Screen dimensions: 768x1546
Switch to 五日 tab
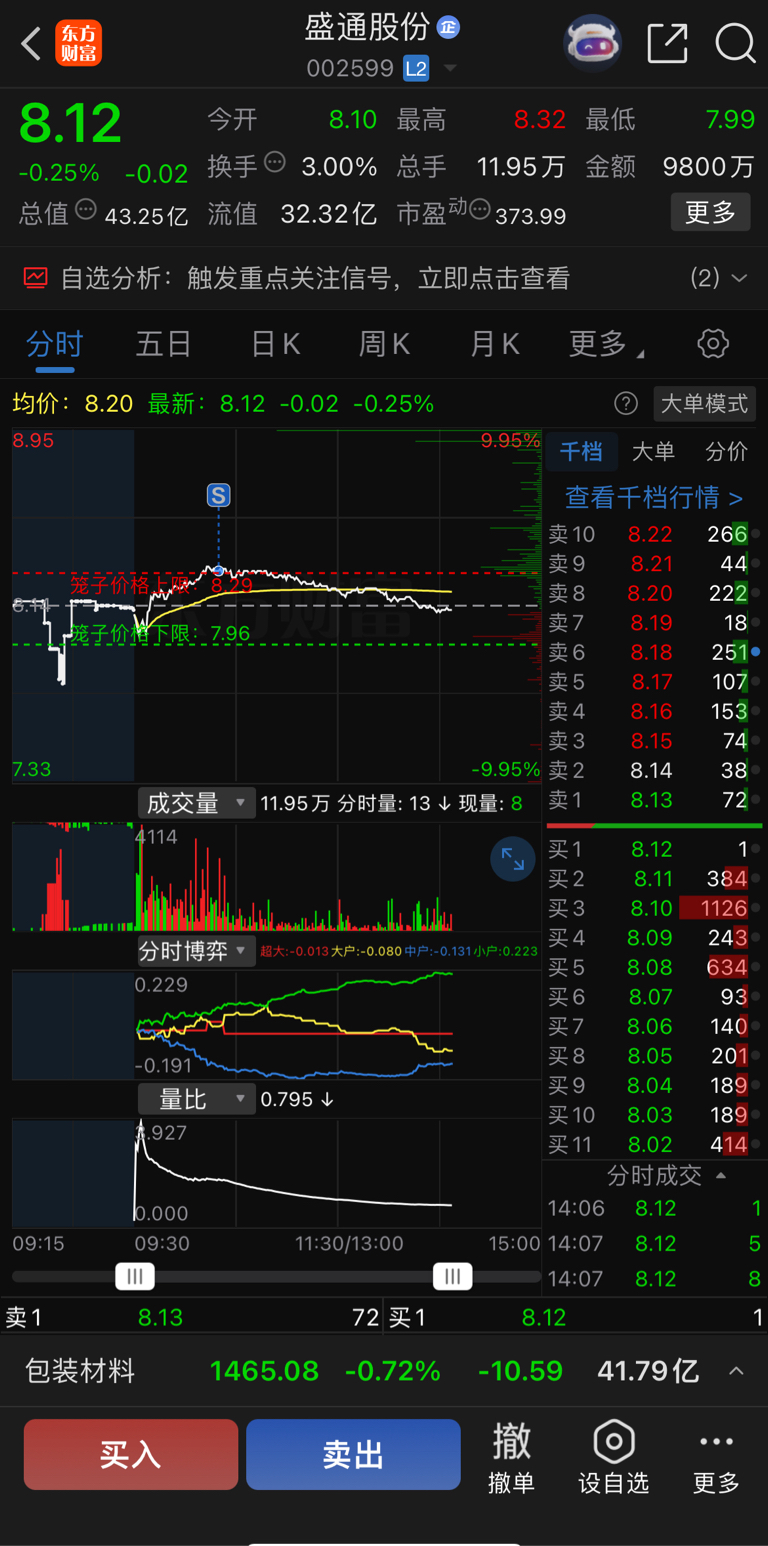(x=163, y=344)
